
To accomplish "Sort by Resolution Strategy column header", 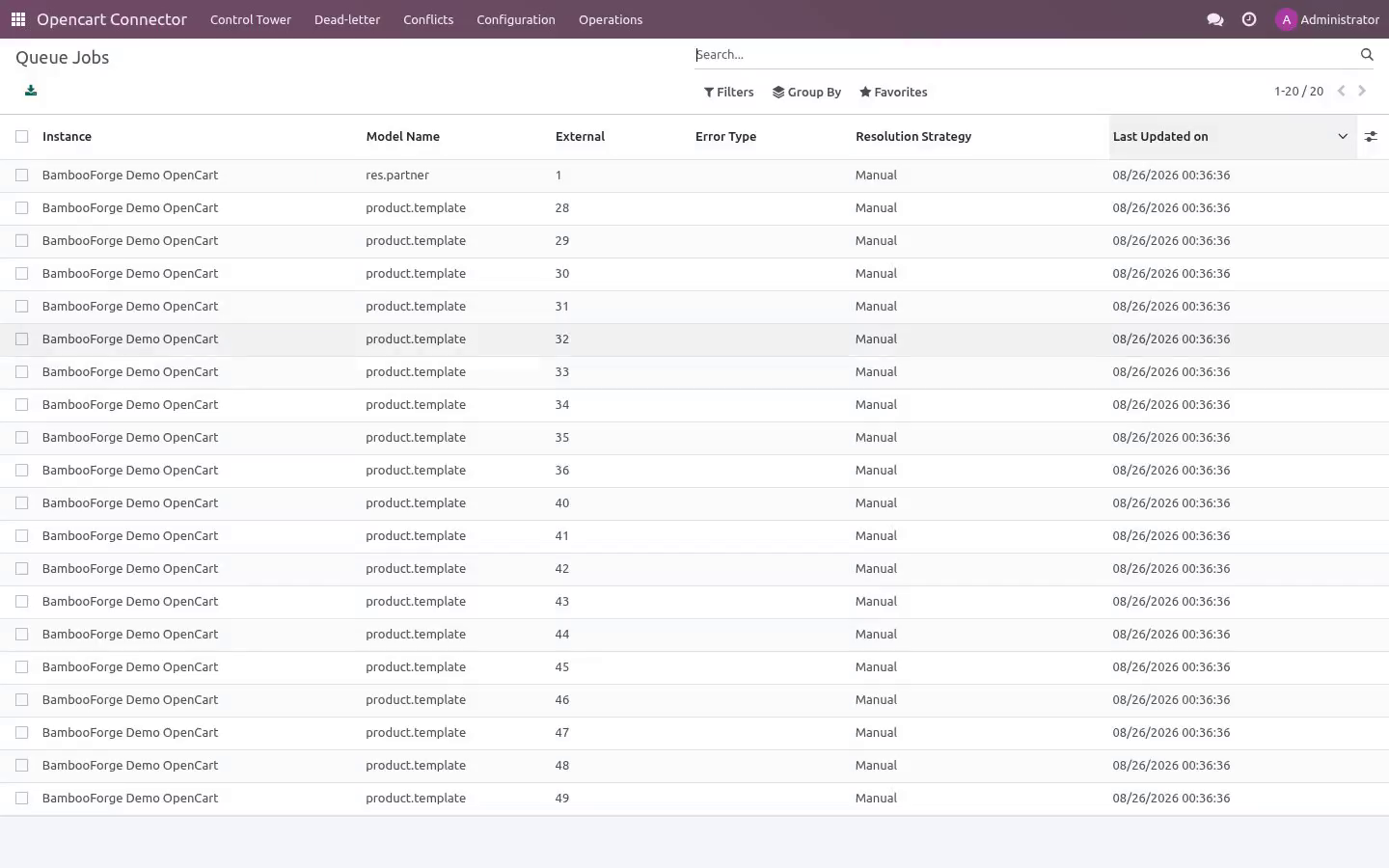I will click(913, 137).
